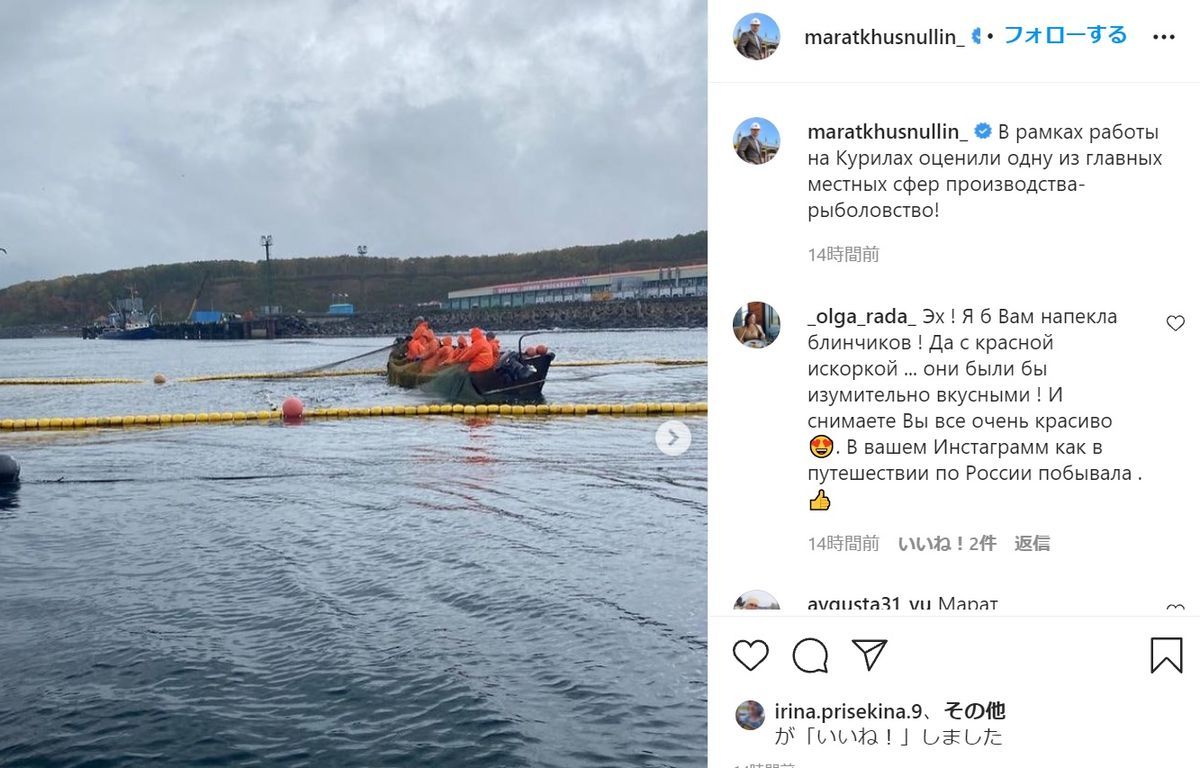Screen dimensions: 1200x768
Task: Show other likers via その他
Action: (975, 712)
